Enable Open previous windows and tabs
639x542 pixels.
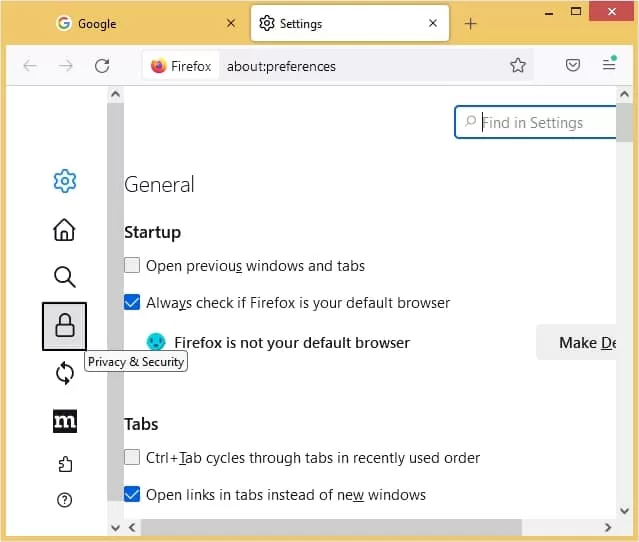point(132,265)
